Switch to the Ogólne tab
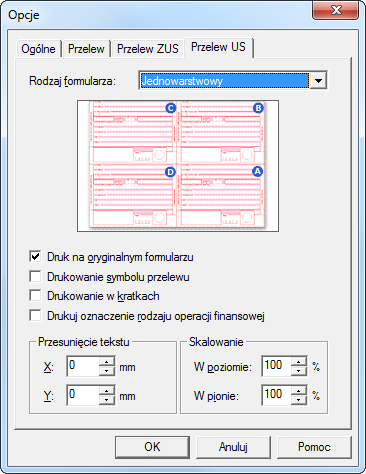Viewport: 366px width, 474px height. (x=38, y=49)
